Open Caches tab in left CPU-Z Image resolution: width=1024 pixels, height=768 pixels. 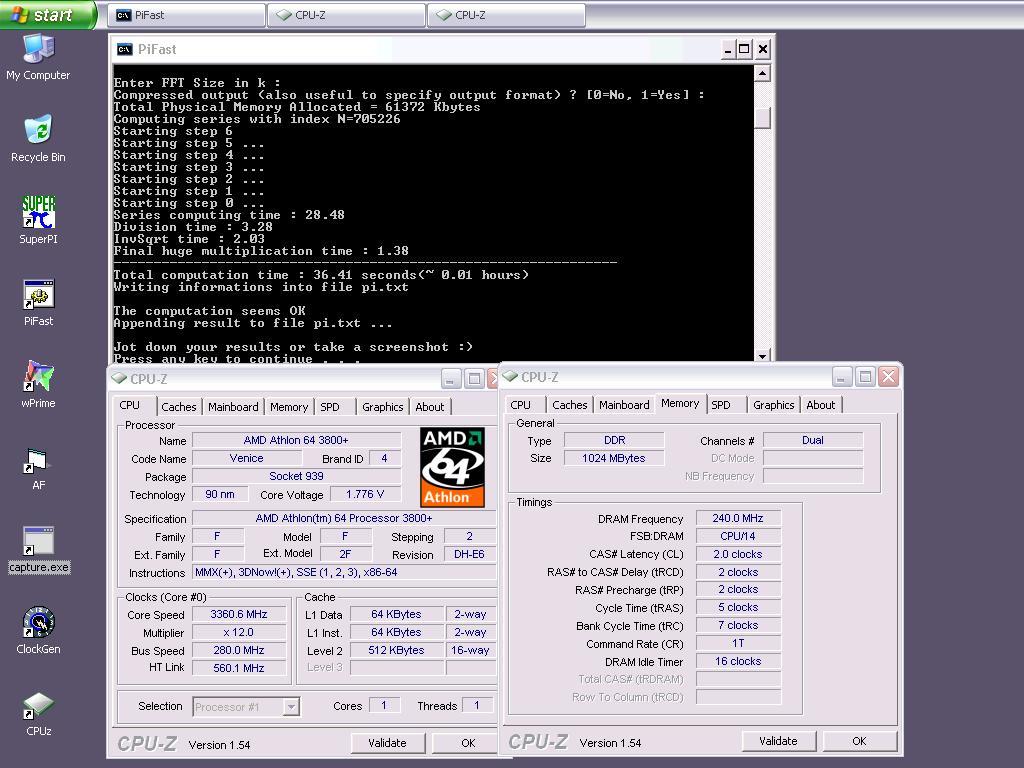click(179, 407)
